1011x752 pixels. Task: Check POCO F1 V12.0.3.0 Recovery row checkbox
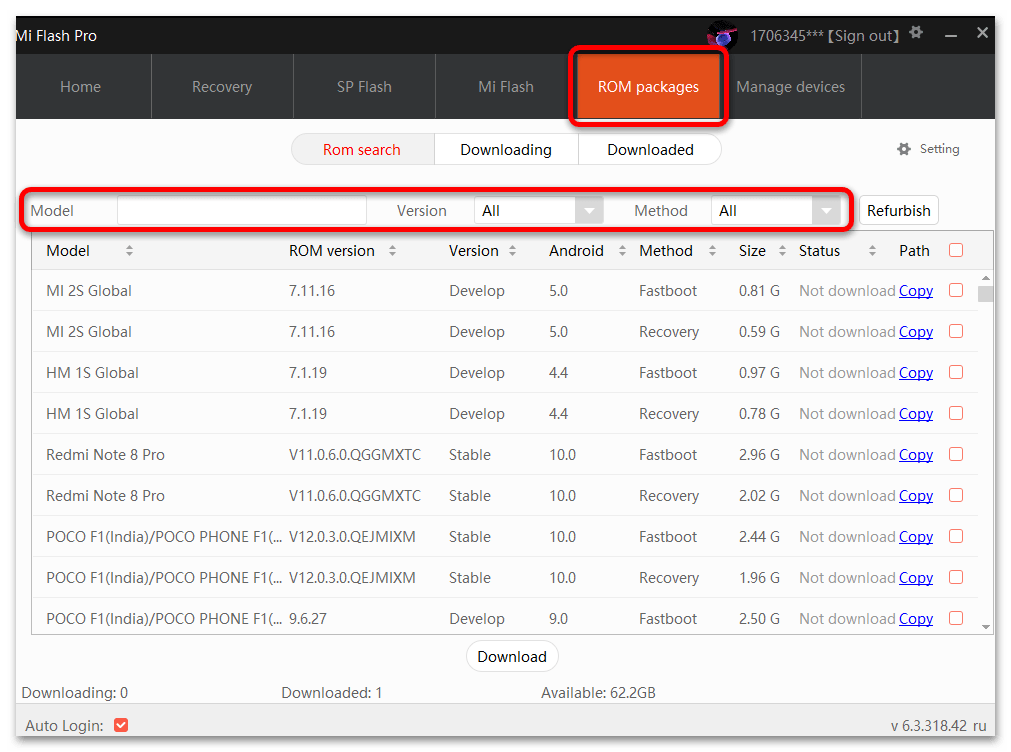(x=956, y=577)
